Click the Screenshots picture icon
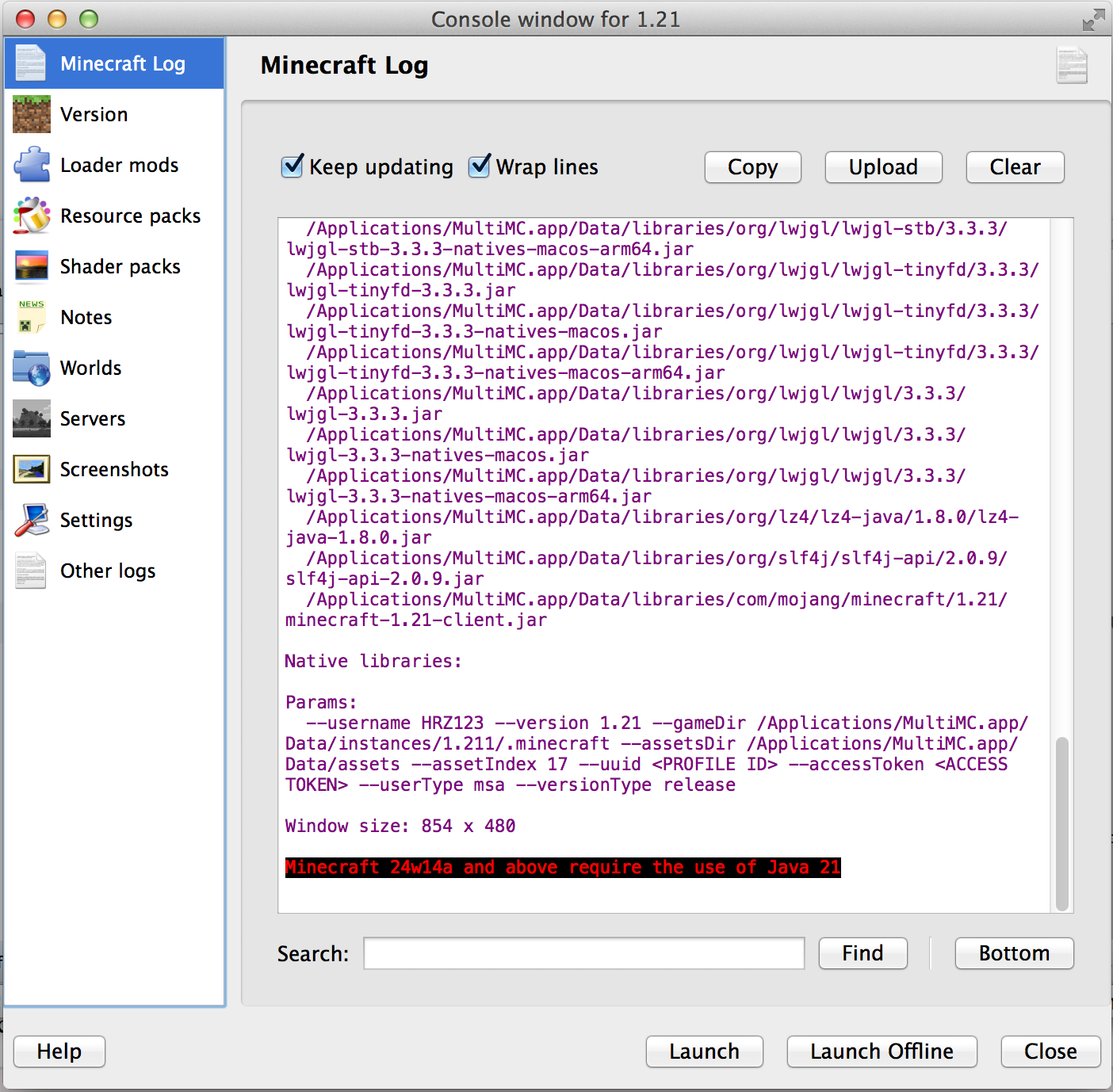1113x1092 pixels. (32, 469)
